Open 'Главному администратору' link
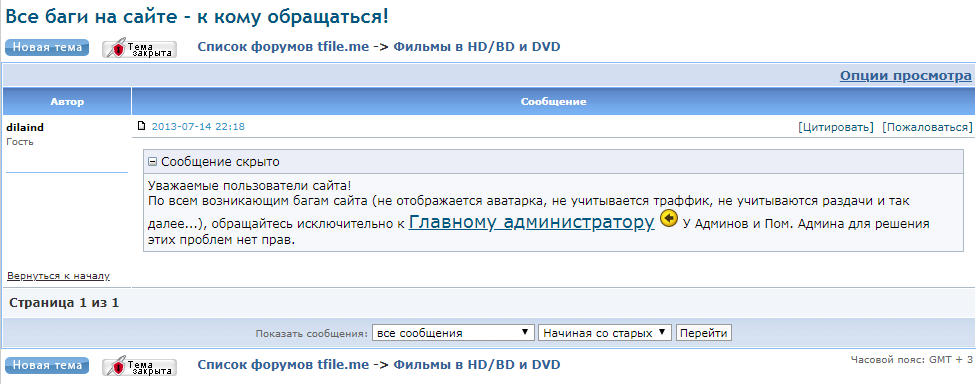The image size is (976, 384). (532, 222)
